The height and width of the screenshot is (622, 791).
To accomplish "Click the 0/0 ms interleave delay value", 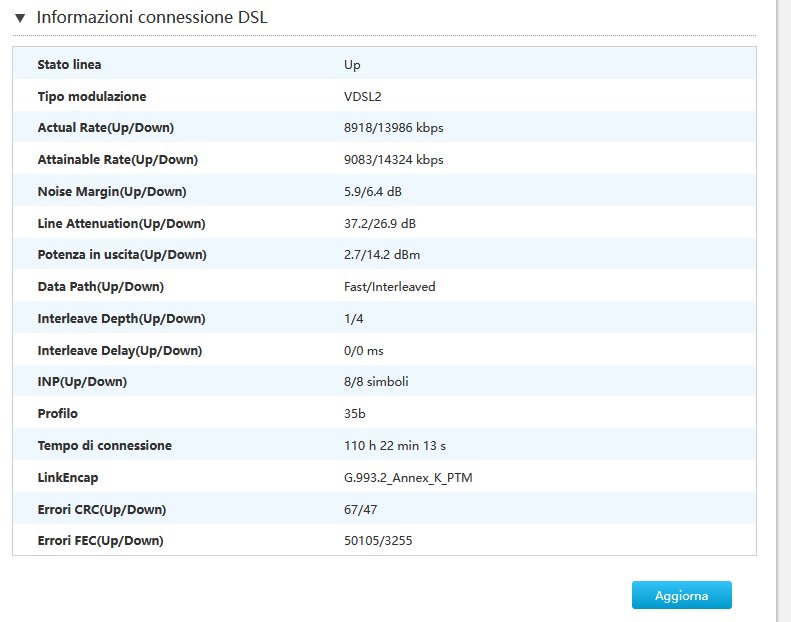I will tap(363, 351).
